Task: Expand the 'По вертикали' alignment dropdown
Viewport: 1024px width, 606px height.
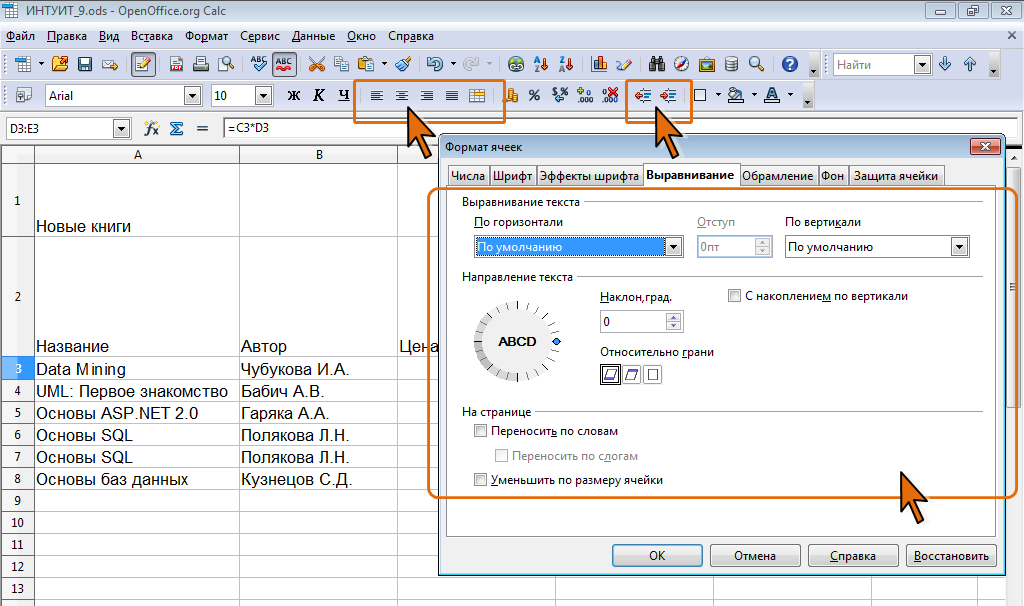Action: (x=960, y=247)
